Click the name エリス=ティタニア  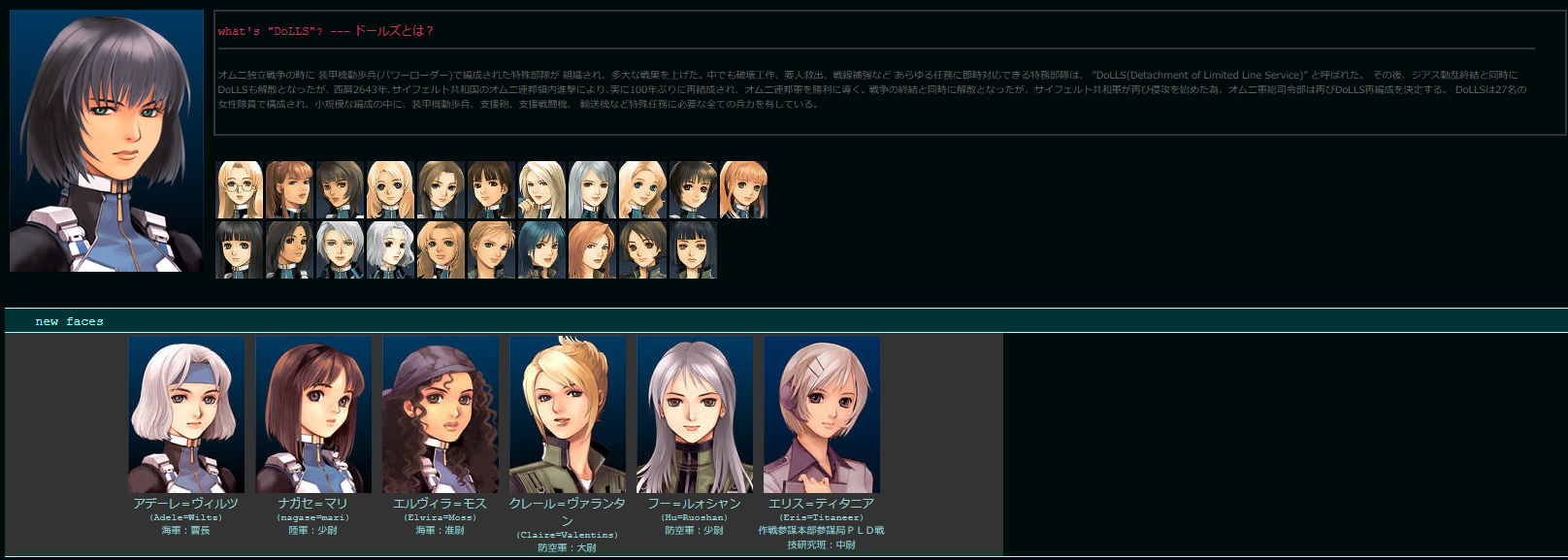tap(822, 504)
